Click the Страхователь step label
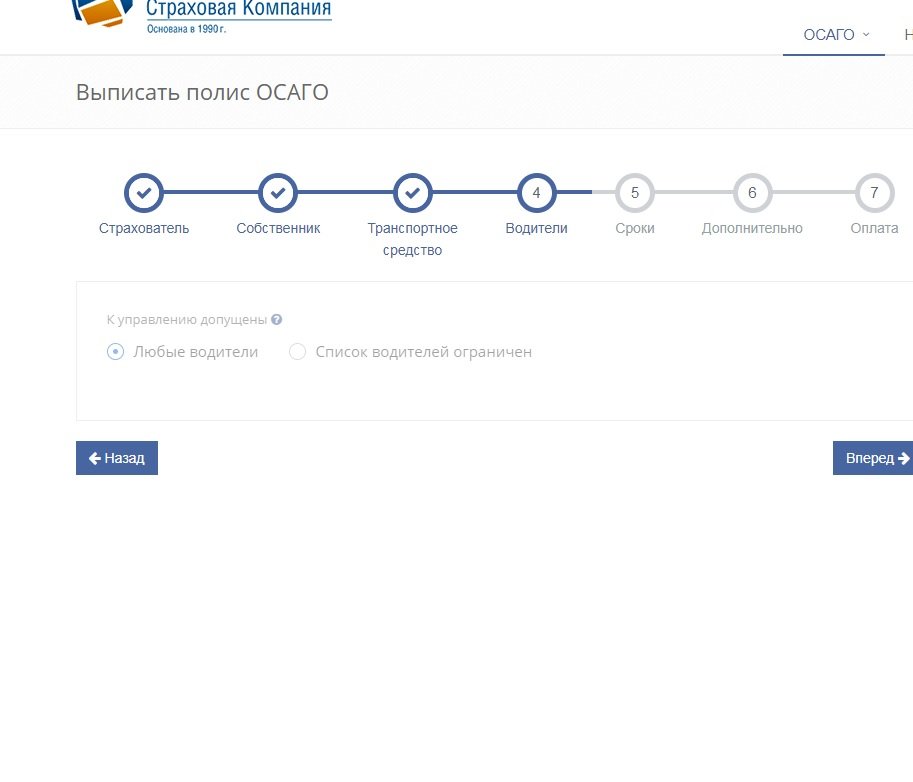 tap(144, 228)
